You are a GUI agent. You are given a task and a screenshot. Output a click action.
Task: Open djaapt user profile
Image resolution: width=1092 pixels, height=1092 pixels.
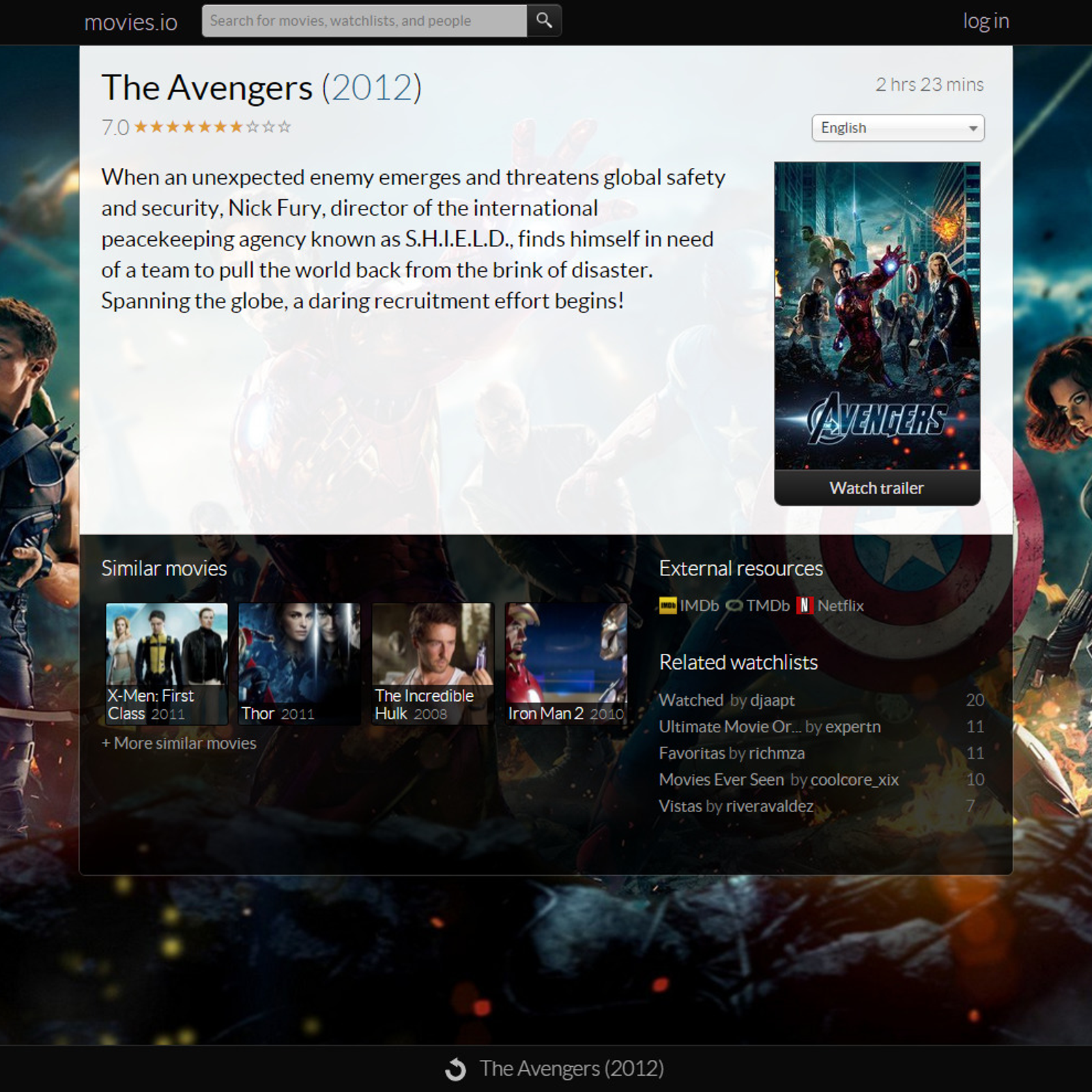coord(773,700)
